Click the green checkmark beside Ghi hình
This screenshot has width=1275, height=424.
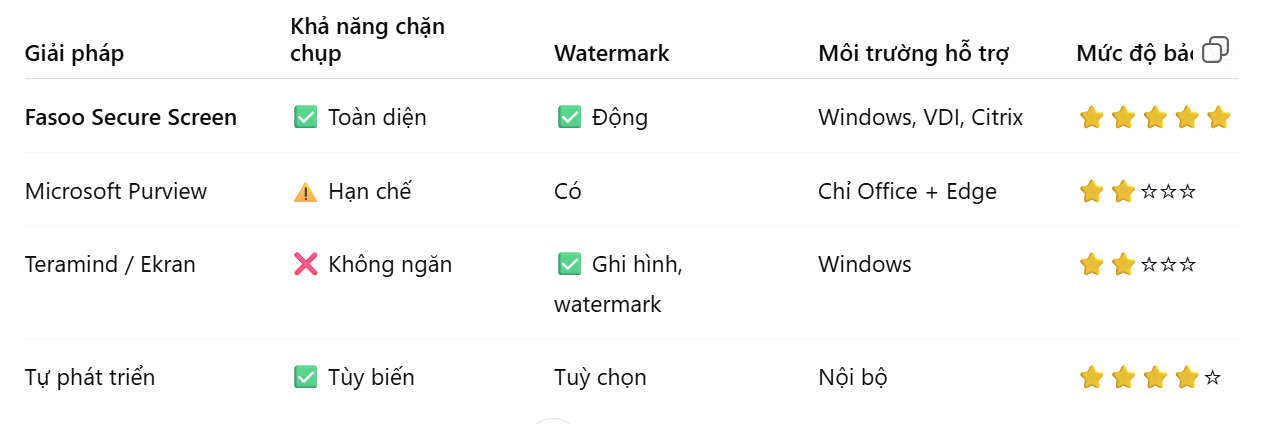[569, 264]
